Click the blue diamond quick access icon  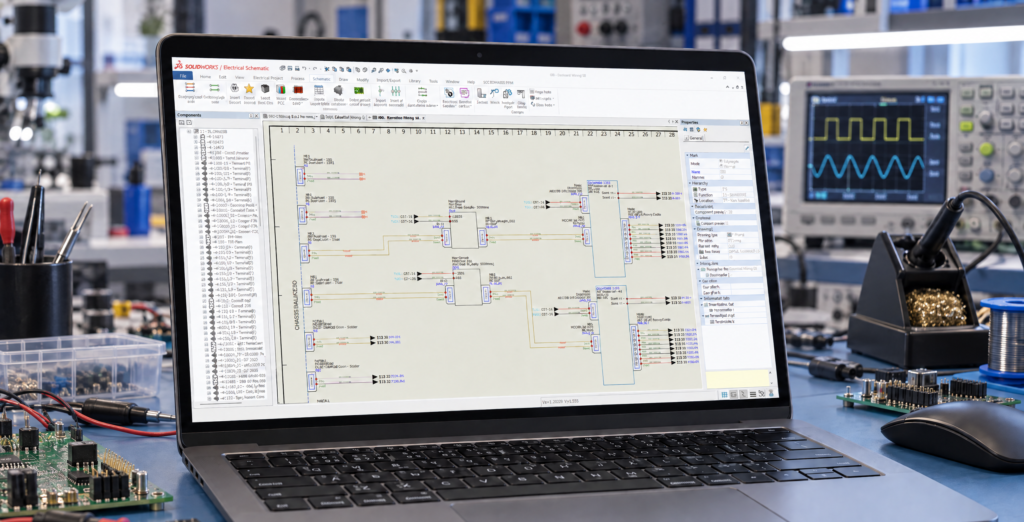(x=388, y=71)
